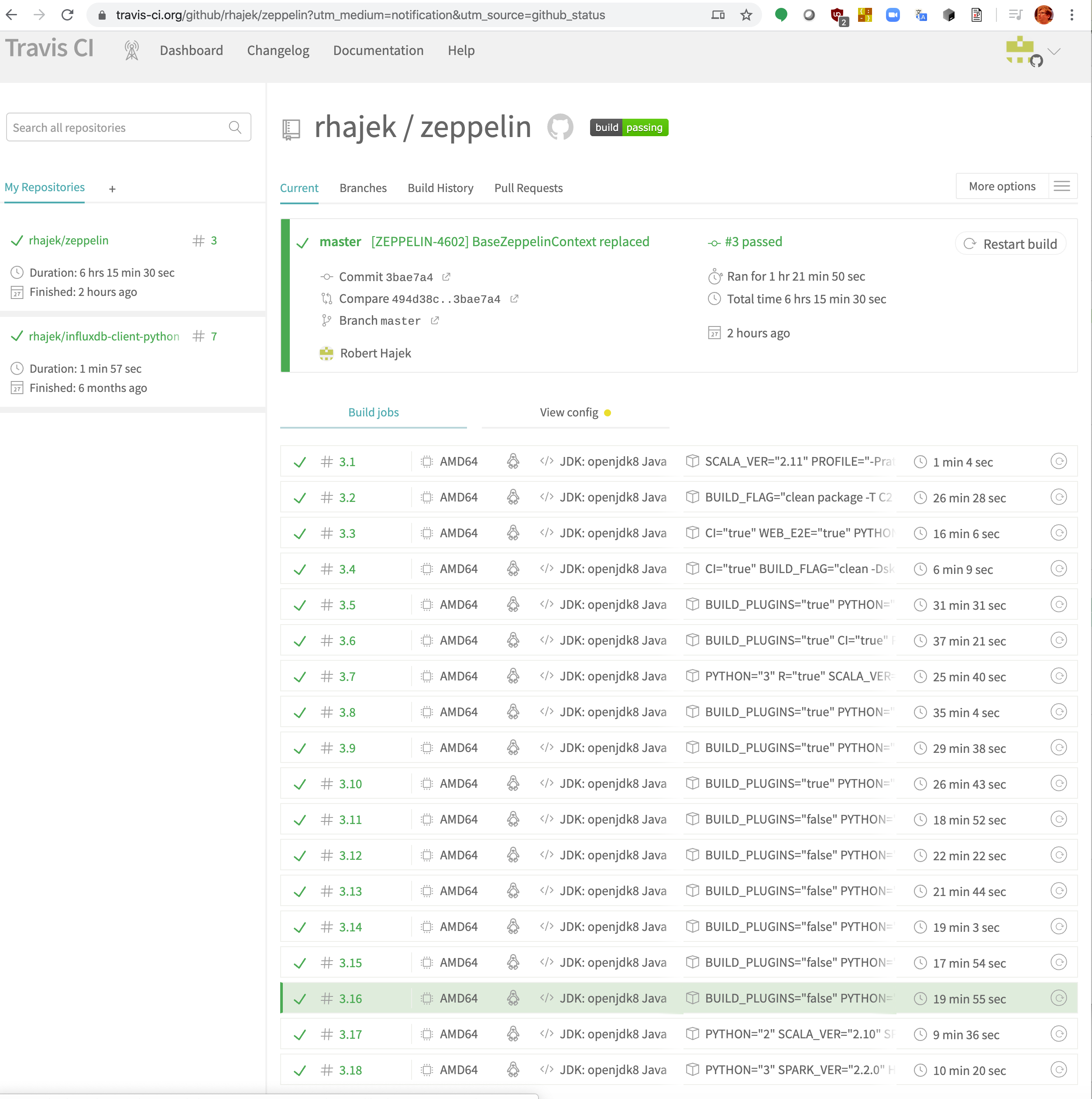The height and width of the screenshot is (1099, 1092).
Task: Click Linux penguin icon in job 3.3 row
Action: click(x=512, y=533)
